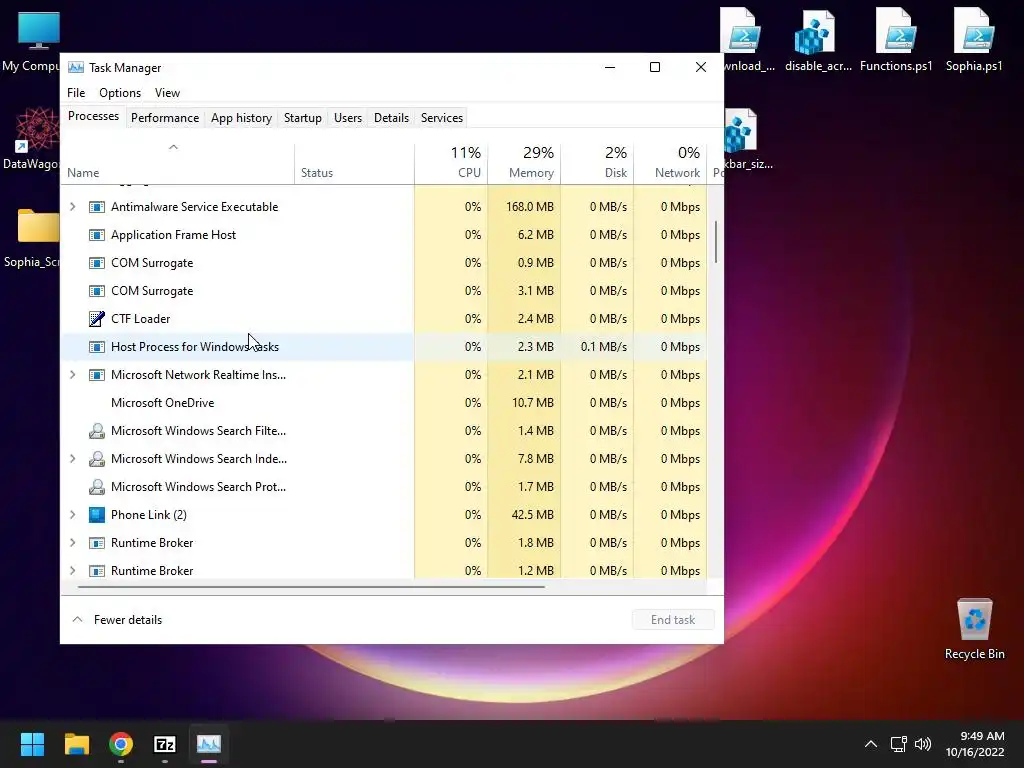Select the Sophia_Script desktop folder

31,237
